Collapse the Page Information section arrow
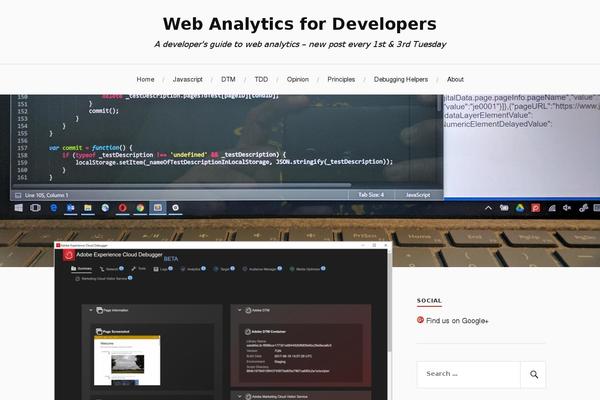 click(91, 310)
